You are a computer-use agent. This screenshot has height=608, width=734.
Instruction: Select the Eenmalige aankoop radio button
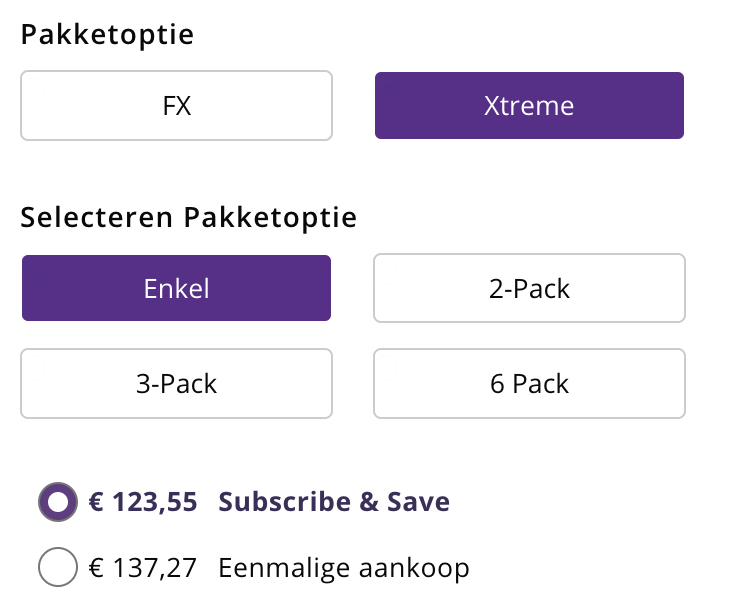pos(58,568)
